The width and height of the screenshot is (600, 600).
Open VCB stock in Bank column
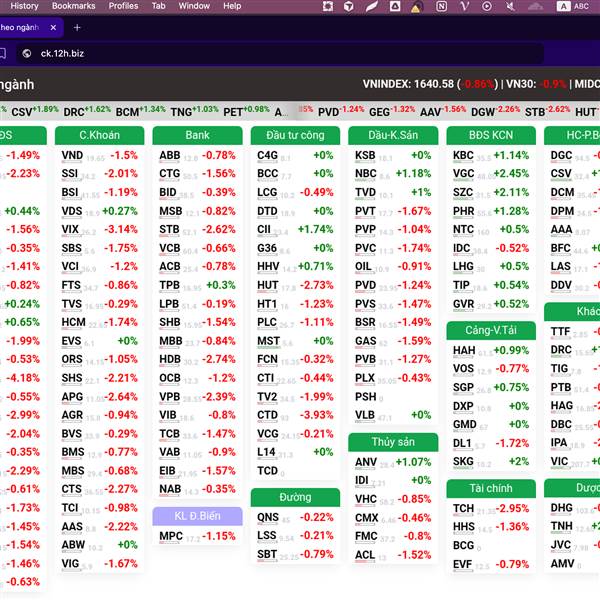(197, 248)
